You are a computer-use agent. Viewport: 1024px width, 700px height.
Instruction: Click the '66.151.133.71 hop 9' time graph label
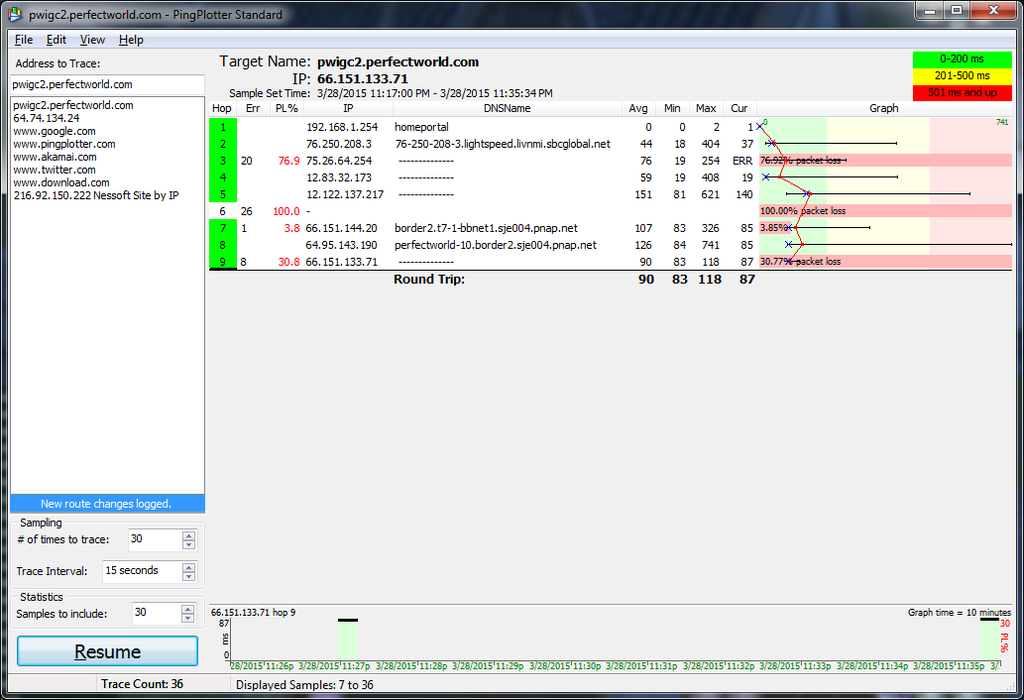[x=253, y=612]
